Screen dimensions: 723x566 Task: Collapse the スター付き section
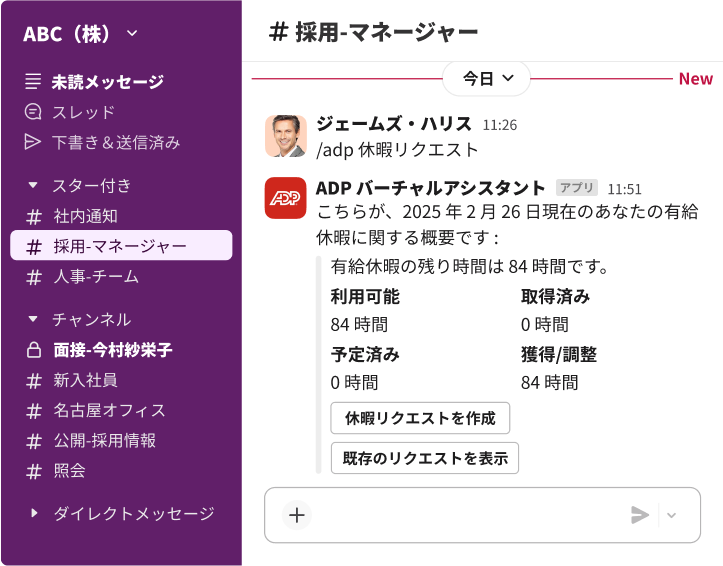tap(33, 185)
